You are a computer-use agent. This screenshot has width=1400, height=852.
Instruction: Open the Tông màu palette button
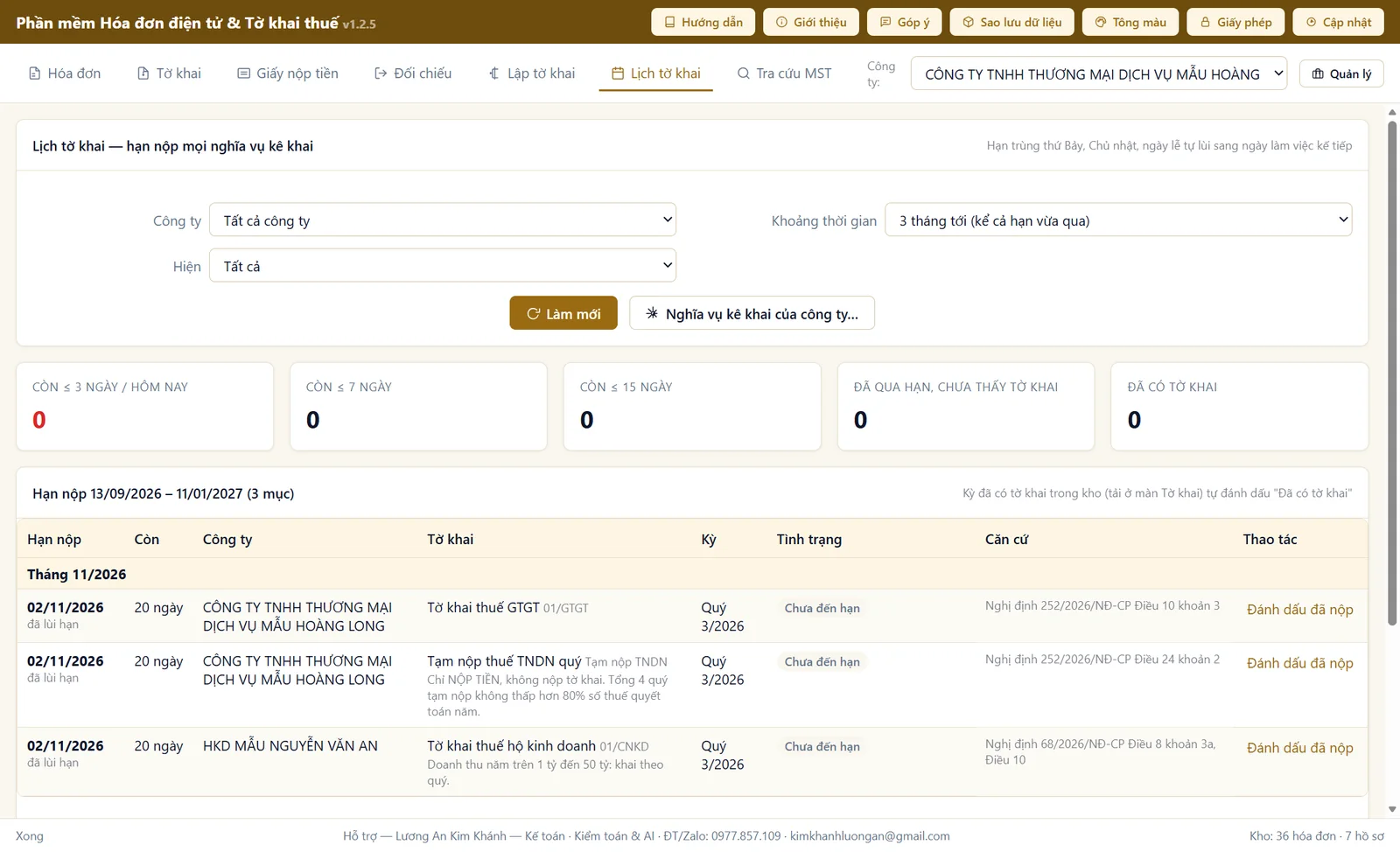click(x=1130, y=22)
